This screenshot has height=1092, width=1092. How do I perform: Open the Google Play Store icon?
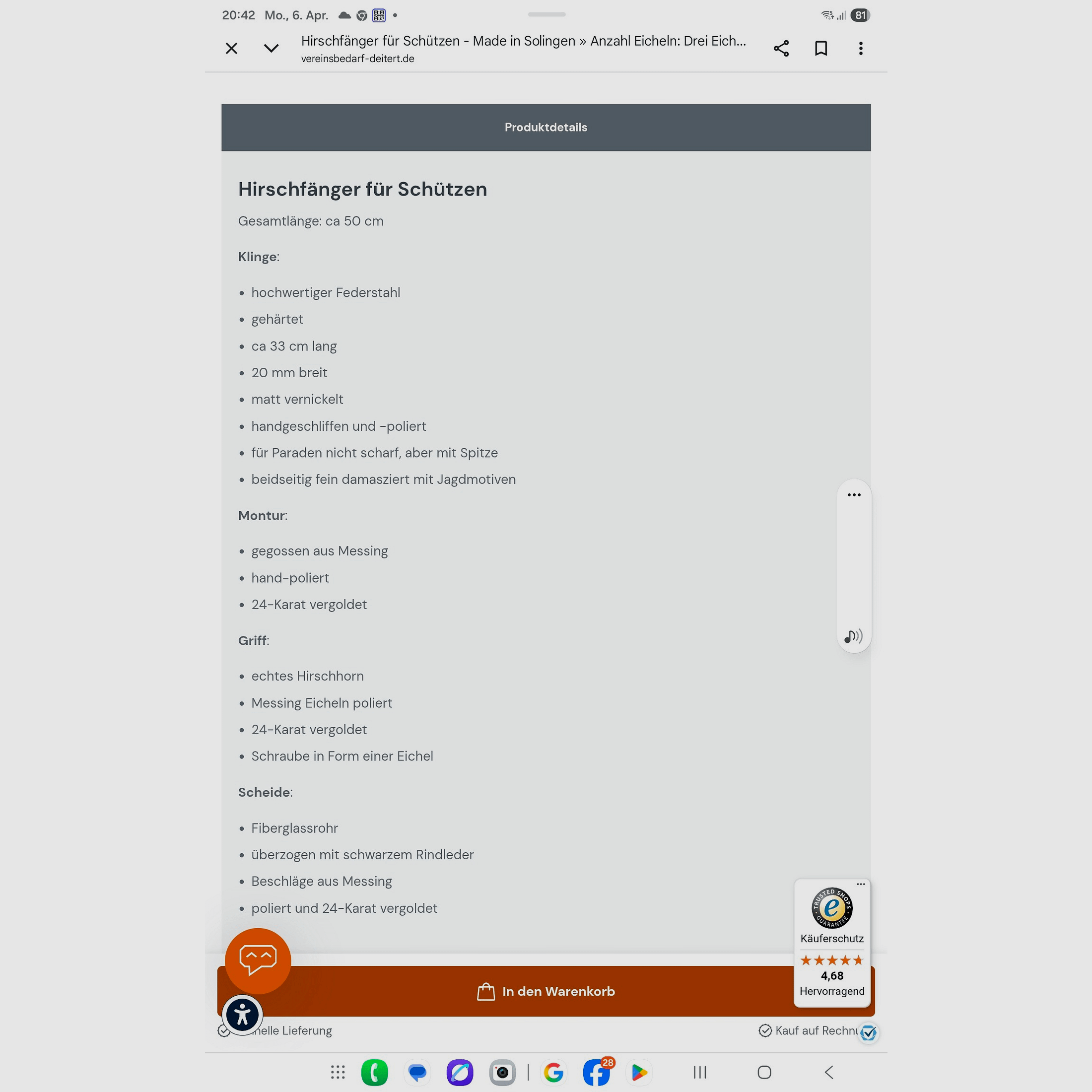(x=639, y=1072)
